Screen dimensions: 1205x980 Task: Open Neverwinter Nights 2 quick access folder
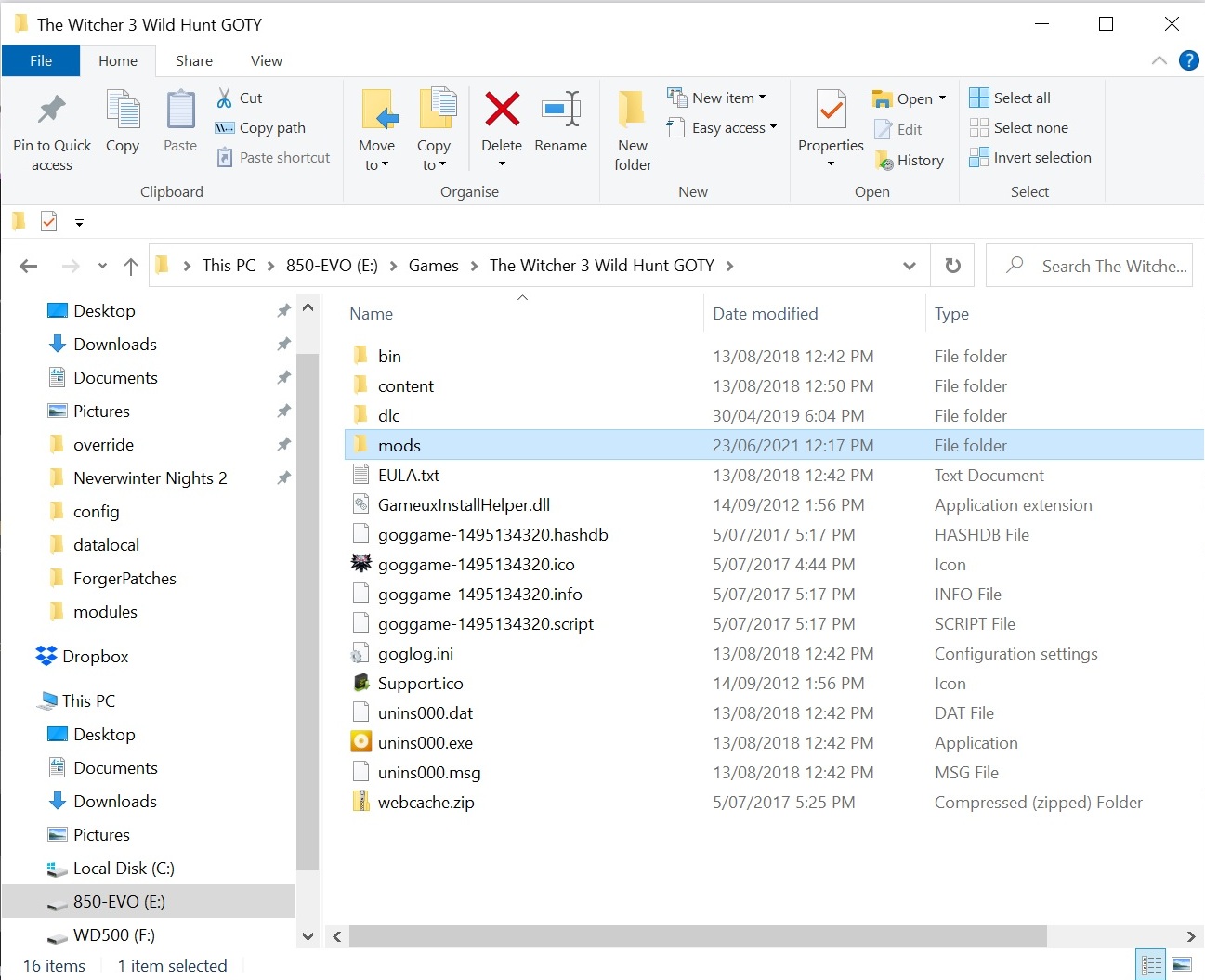(150, 477)
